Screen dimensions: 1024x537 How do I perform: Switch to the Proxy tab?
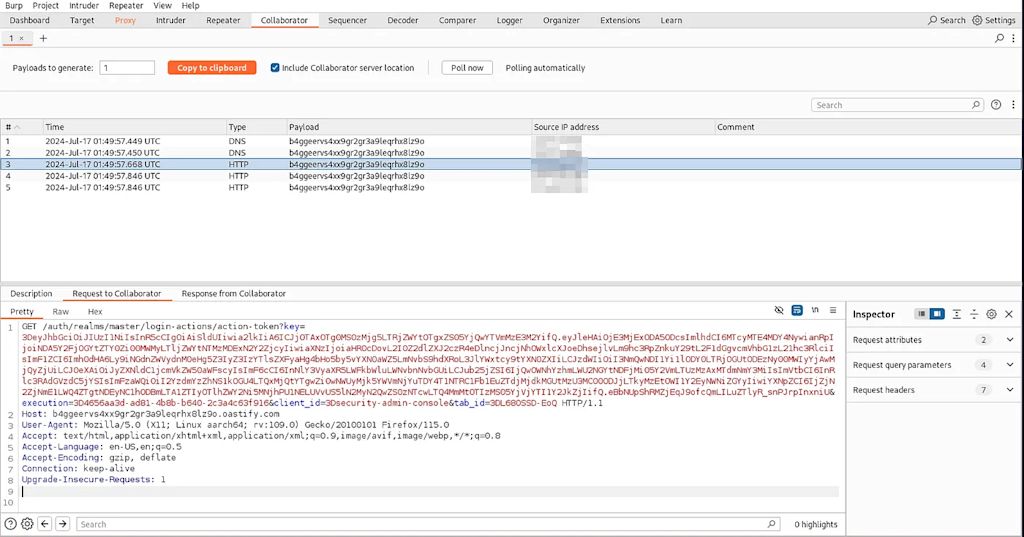125,20
